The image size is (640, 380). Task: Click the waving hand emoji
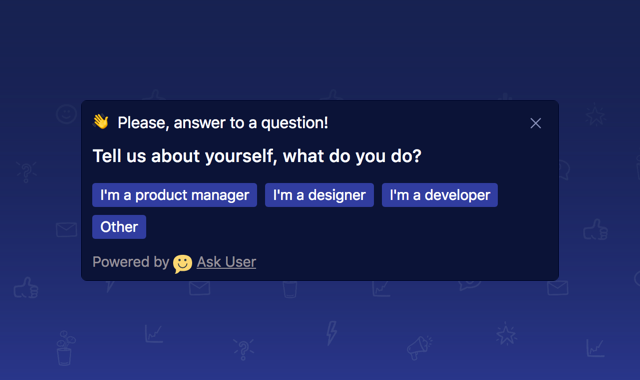[x=101, y=122]
